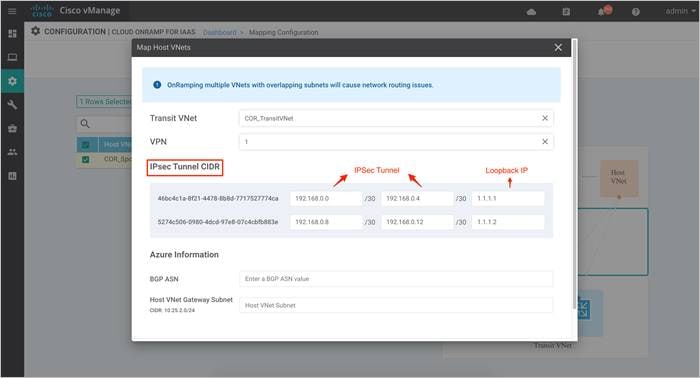The image size is (700, 378).
Task: Open the help question mark icon
Action: (x=636, y=12)
